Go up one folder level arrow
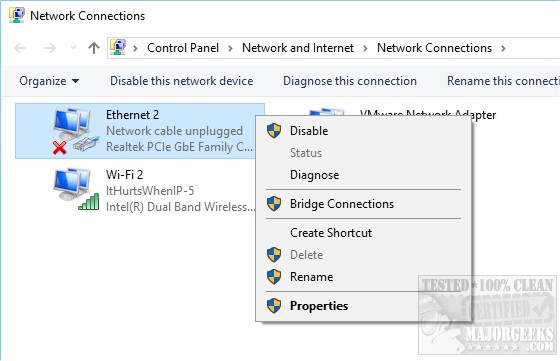The width and height of the screenshot is (560, 361). pyautogui.click(x=94, y=48)
